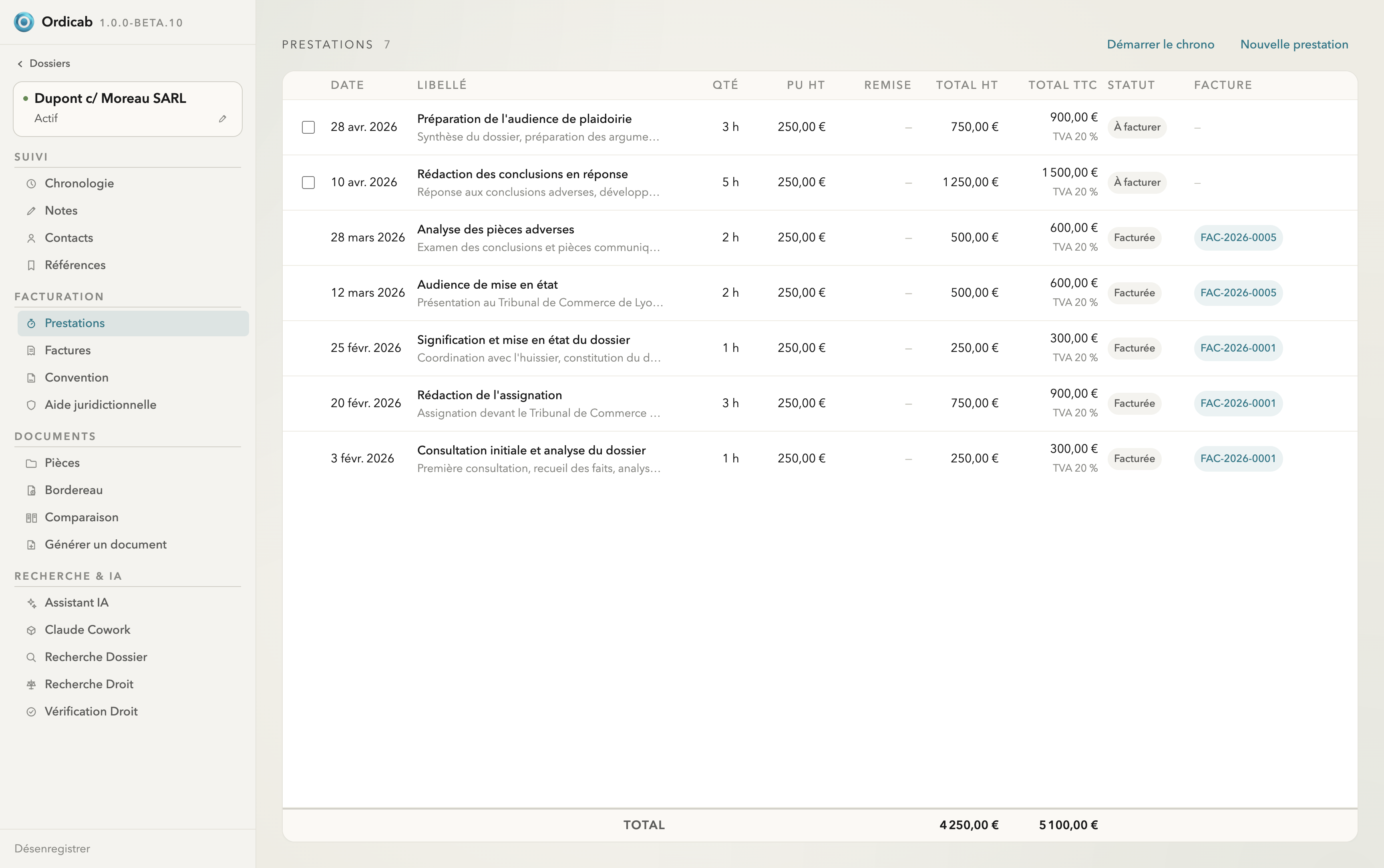
Task: Open invoice FAC-2026-0005 on Analyse des pièces adverses row
Action: pyautogui.click(x=1238, y=238)
